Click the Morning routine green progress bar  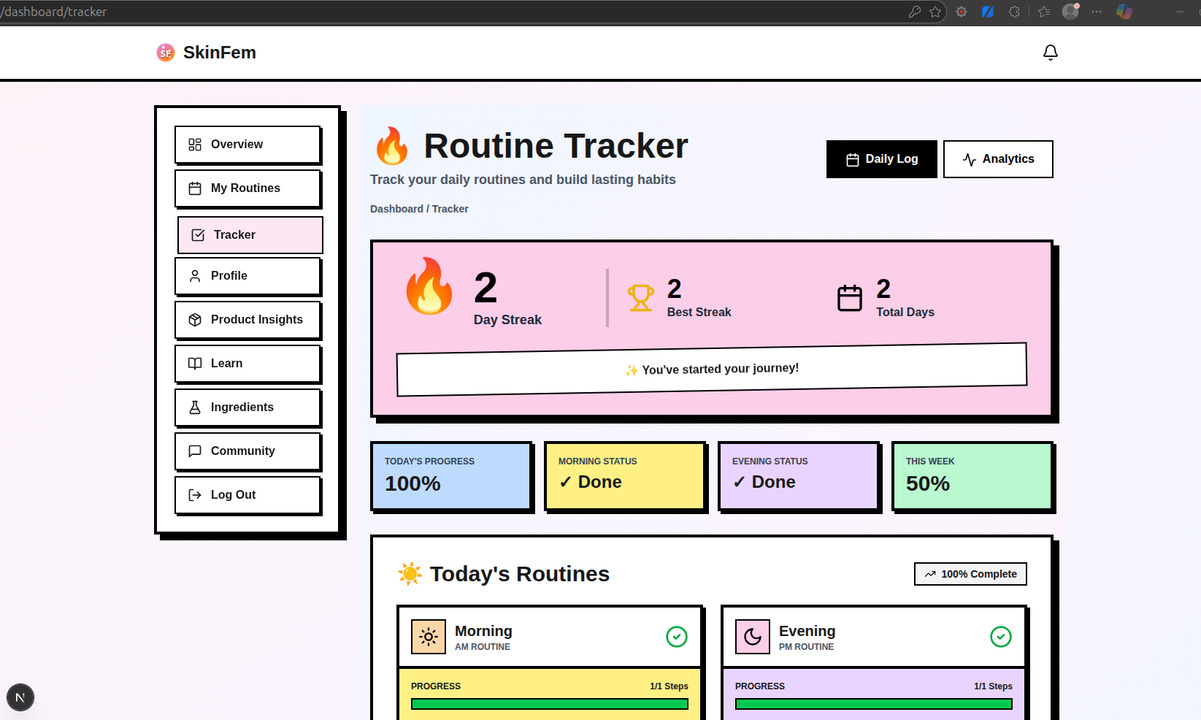[x=549, y=703]
